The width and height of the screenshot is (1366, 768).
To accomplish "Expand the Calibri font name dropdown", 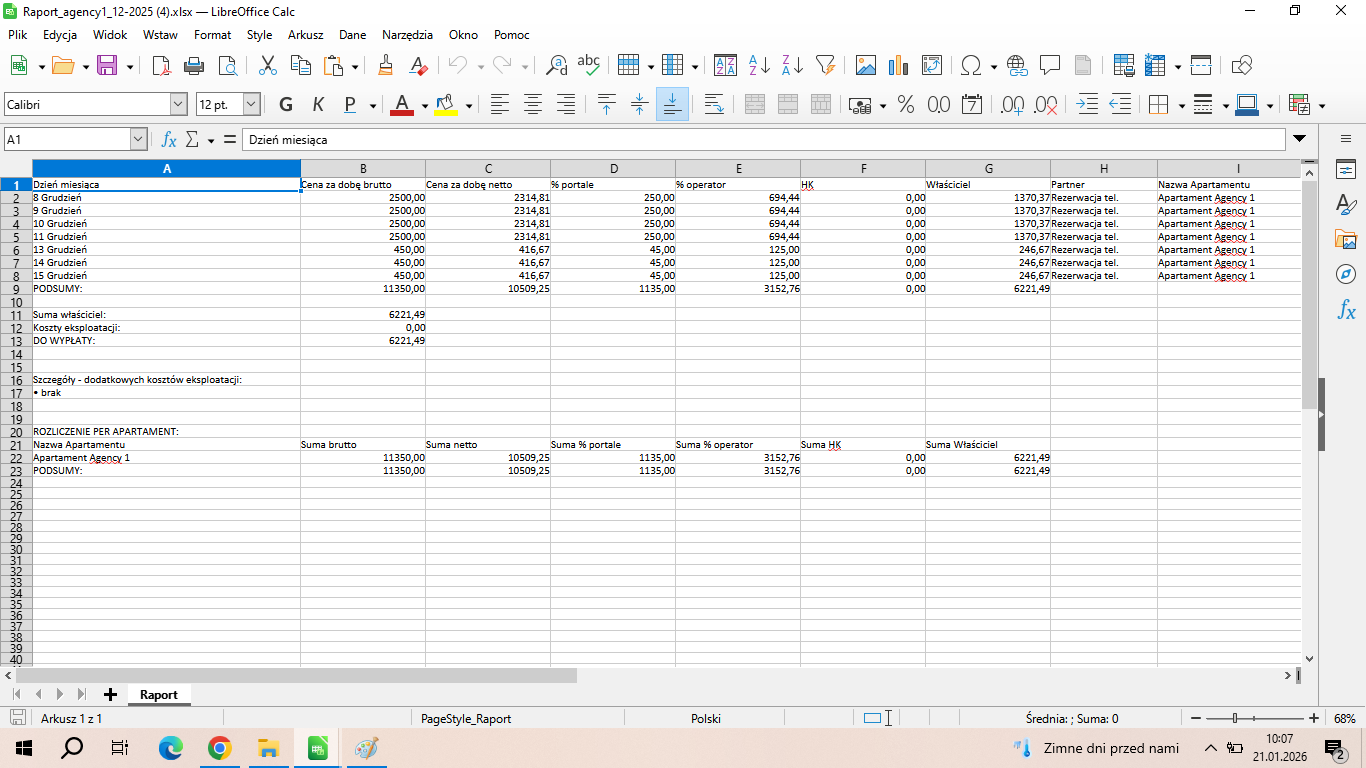I will [x=179, y=104].
